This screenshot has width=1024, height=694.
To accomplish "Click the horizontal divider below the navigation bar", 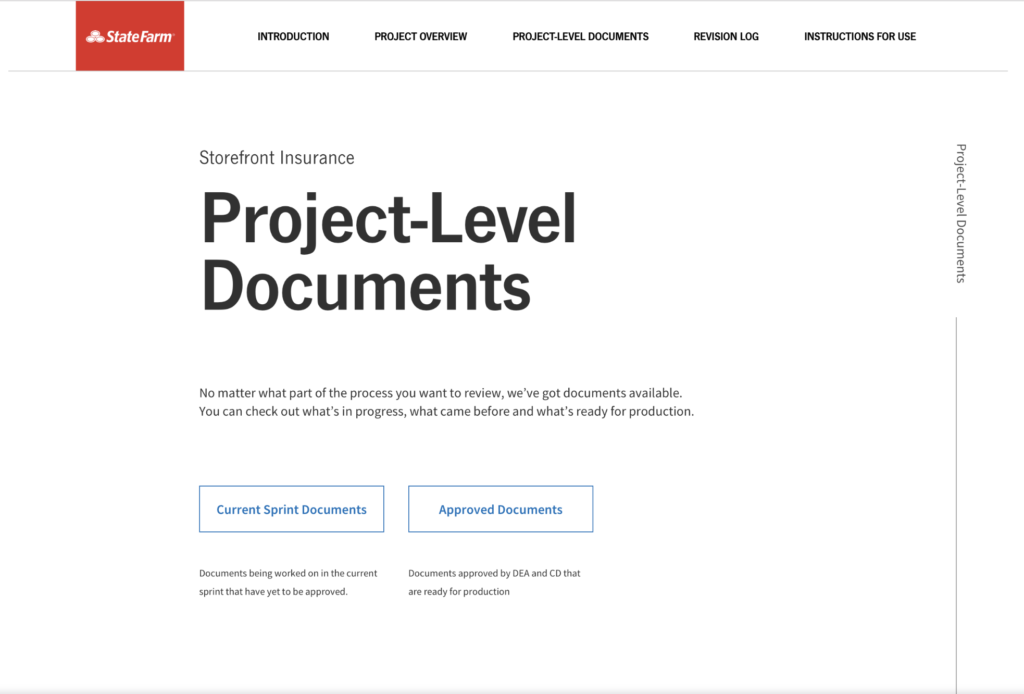I will click(600, 71).
